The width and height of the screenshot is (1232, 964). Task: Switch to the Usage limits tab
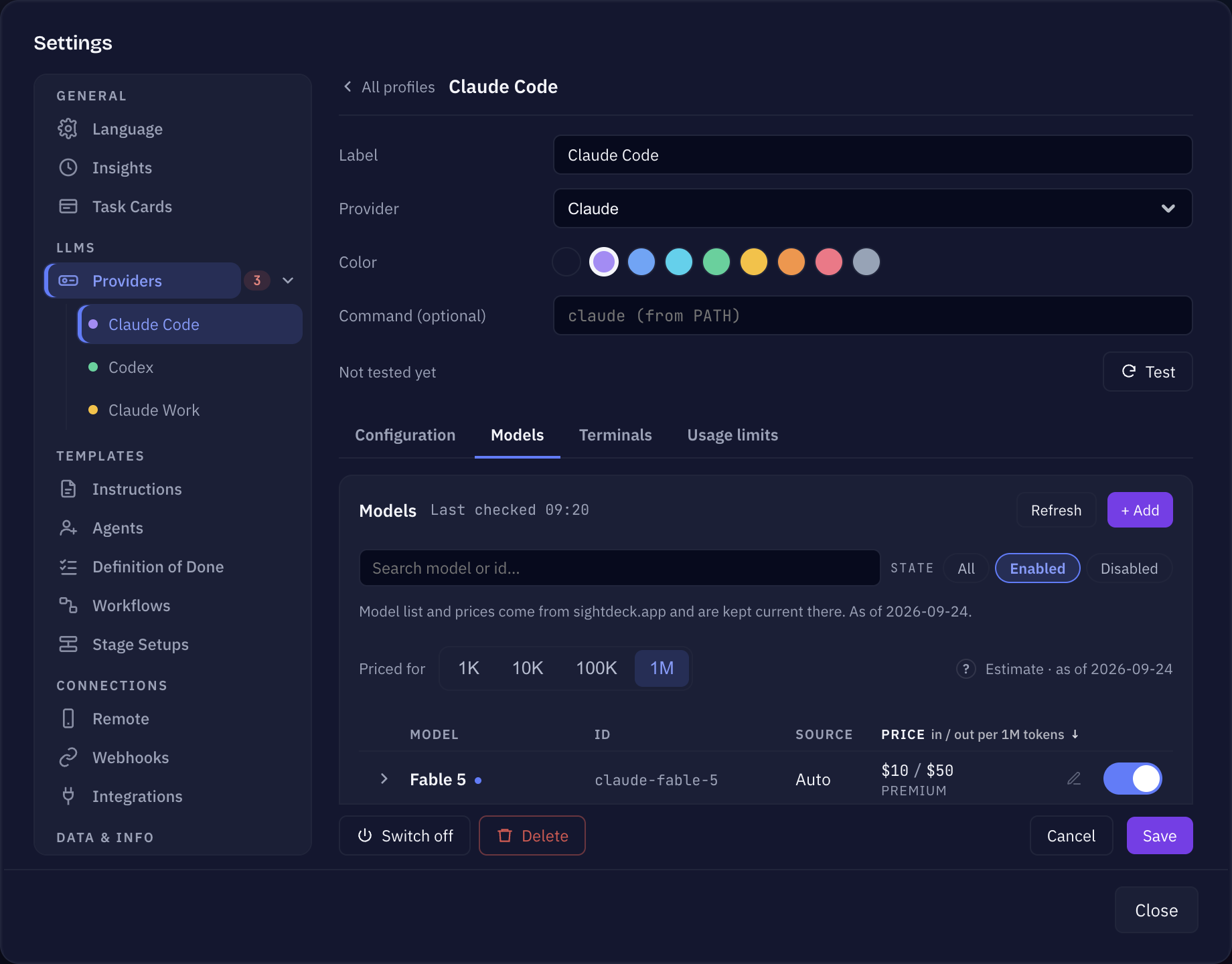[x=733, y=435]
